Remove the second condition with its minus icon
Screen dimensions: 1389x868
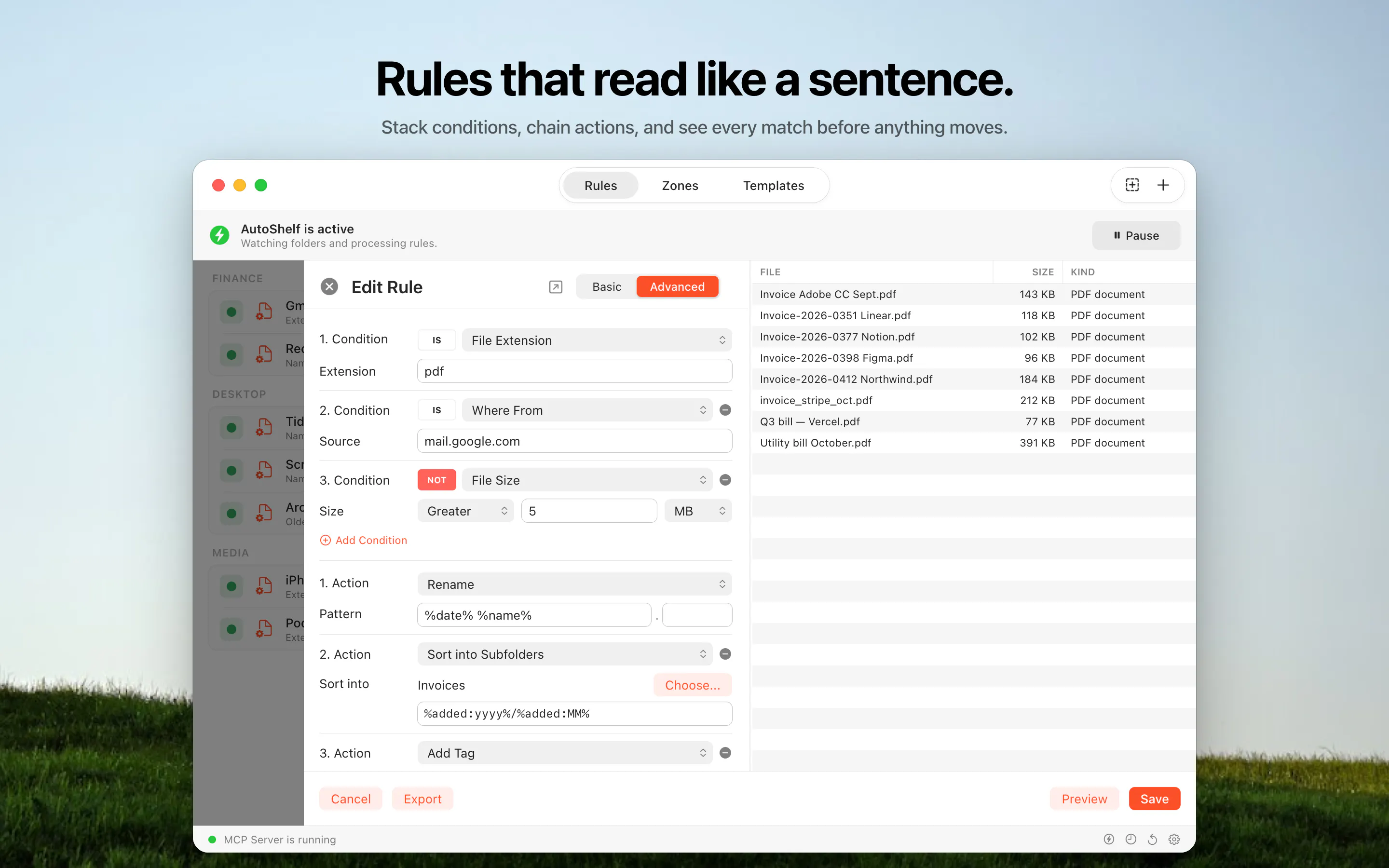(725, 410)
